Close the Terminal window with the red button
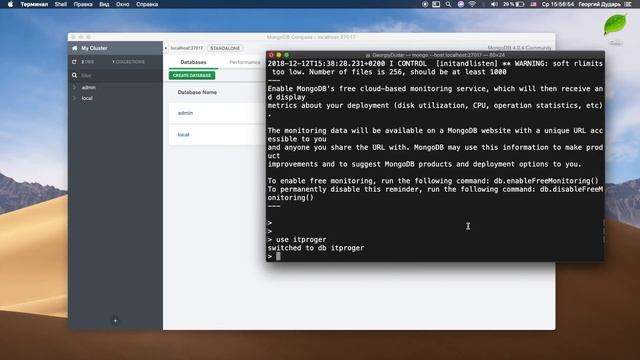This screenshot has width=640, height=360. [x=271, y=55]
